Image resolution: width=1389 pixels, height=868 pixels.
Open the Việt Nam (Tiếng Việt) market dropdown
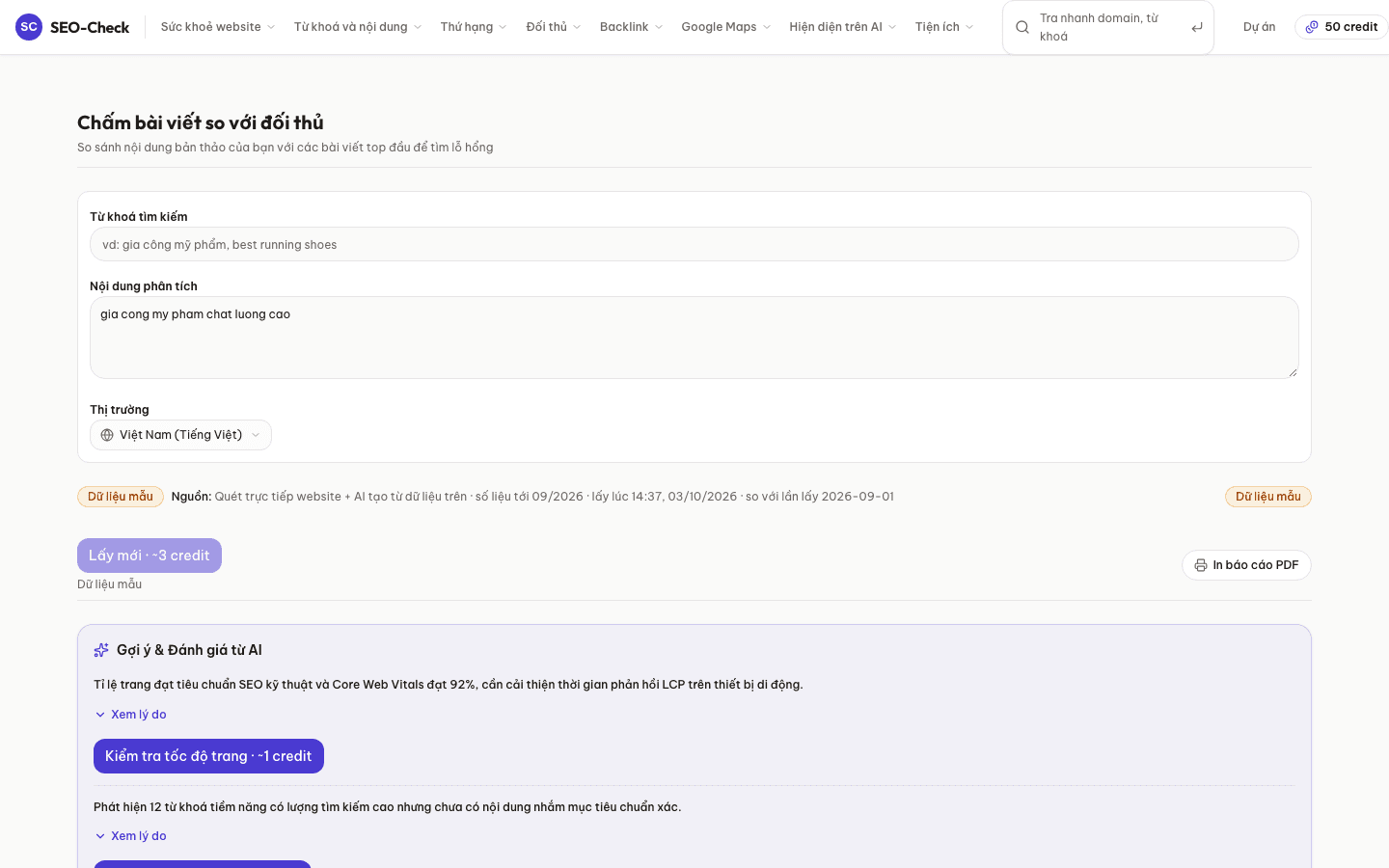click(180, 435)
